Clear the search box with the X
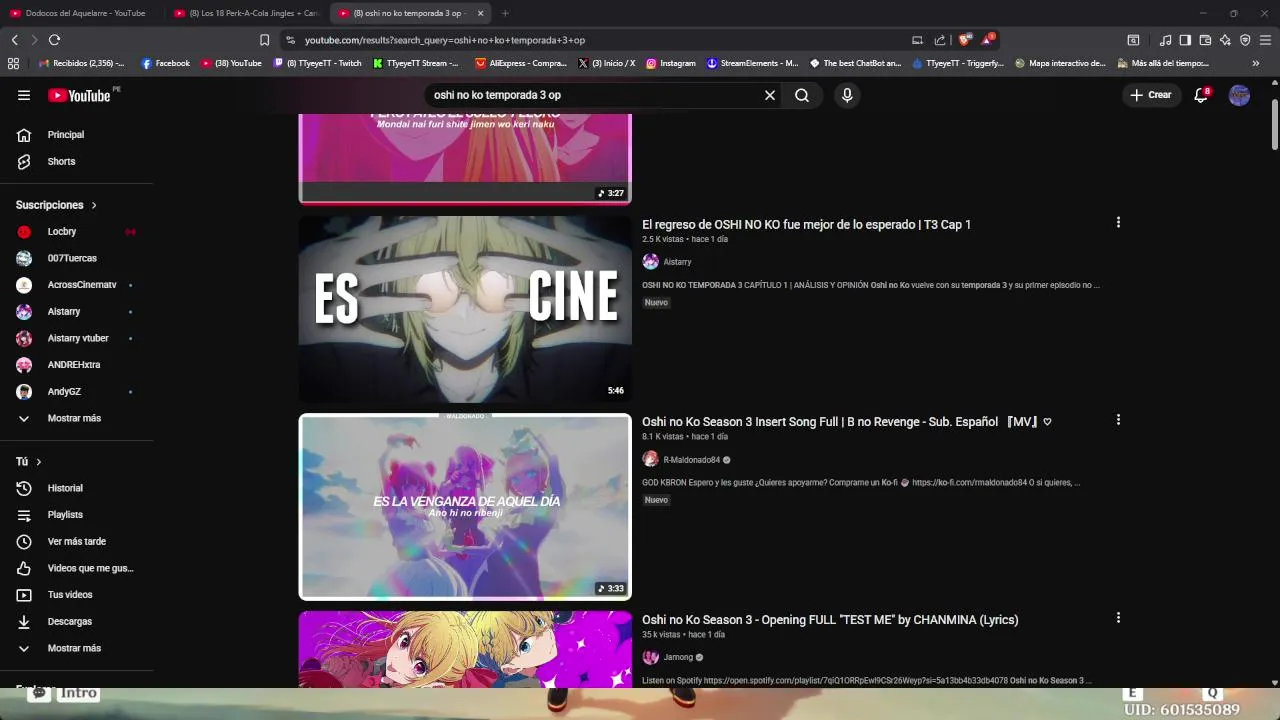This screenshot has width=1280, height=720. (770, 95)
